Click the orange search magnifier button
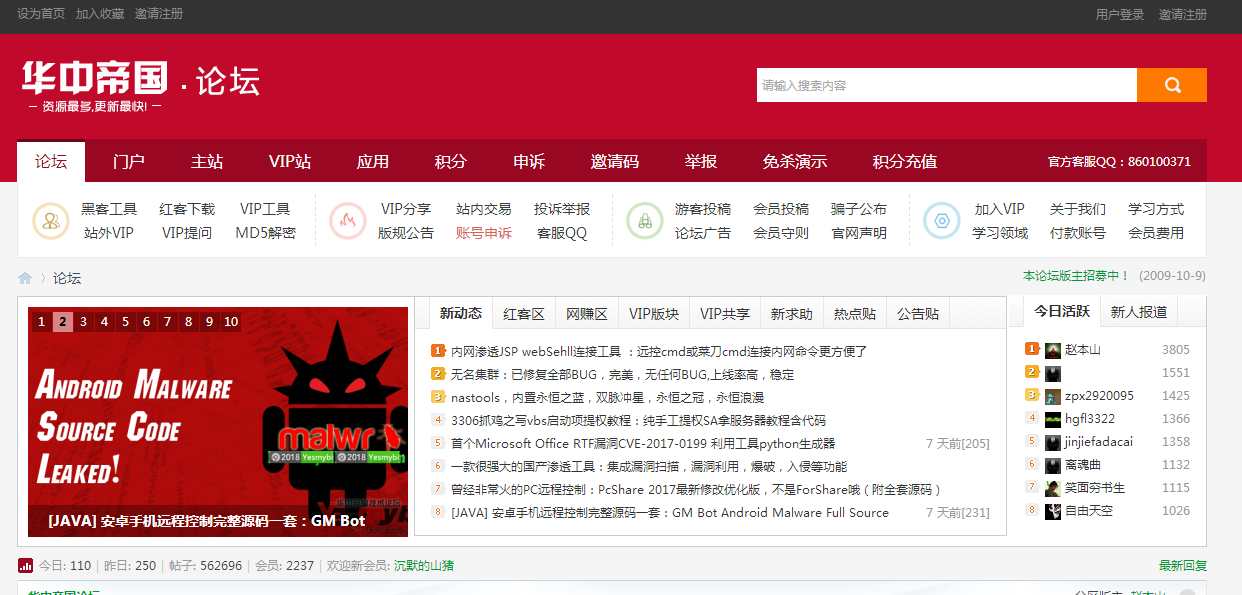 1172,85
